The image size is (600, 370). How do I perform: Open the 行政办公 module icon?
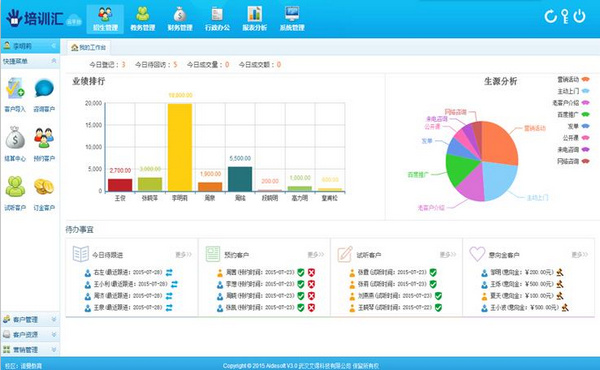tap(217, 19)
